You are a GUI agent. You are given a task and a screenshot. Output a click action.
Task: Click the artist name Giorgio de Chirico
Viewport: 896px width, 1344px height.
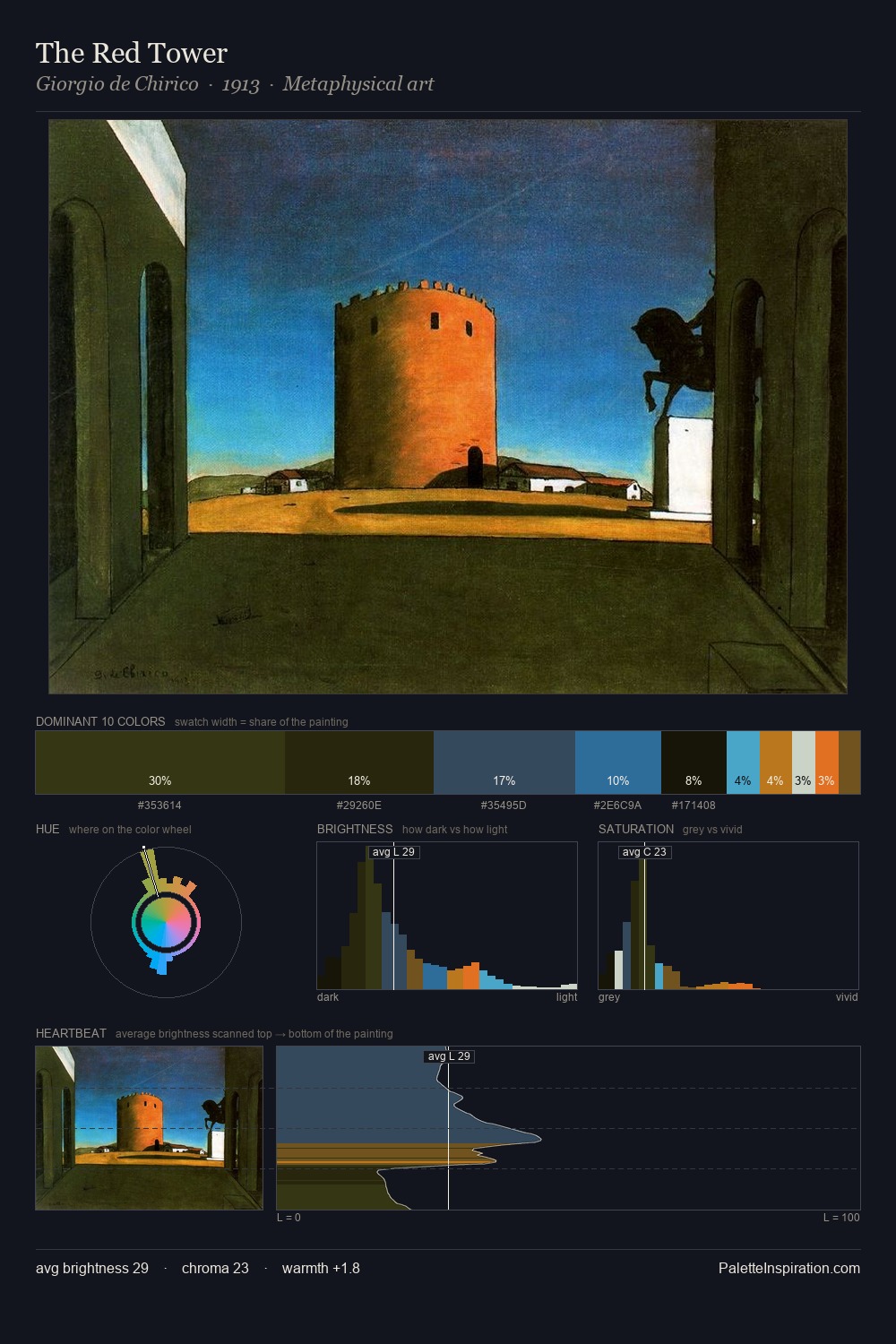117,84
